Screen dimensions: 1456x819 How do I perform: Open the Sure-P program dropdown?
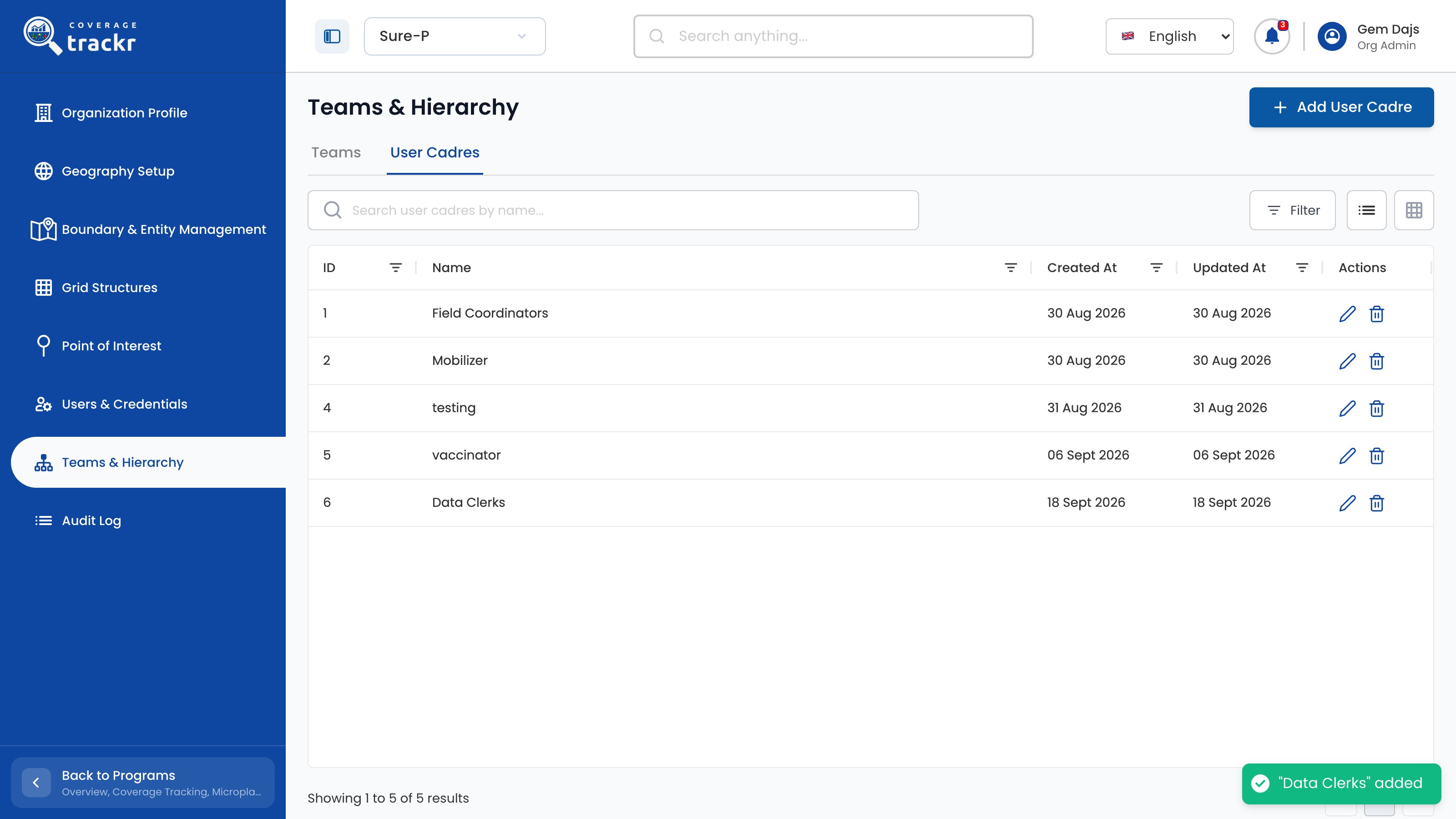point(455,36)
